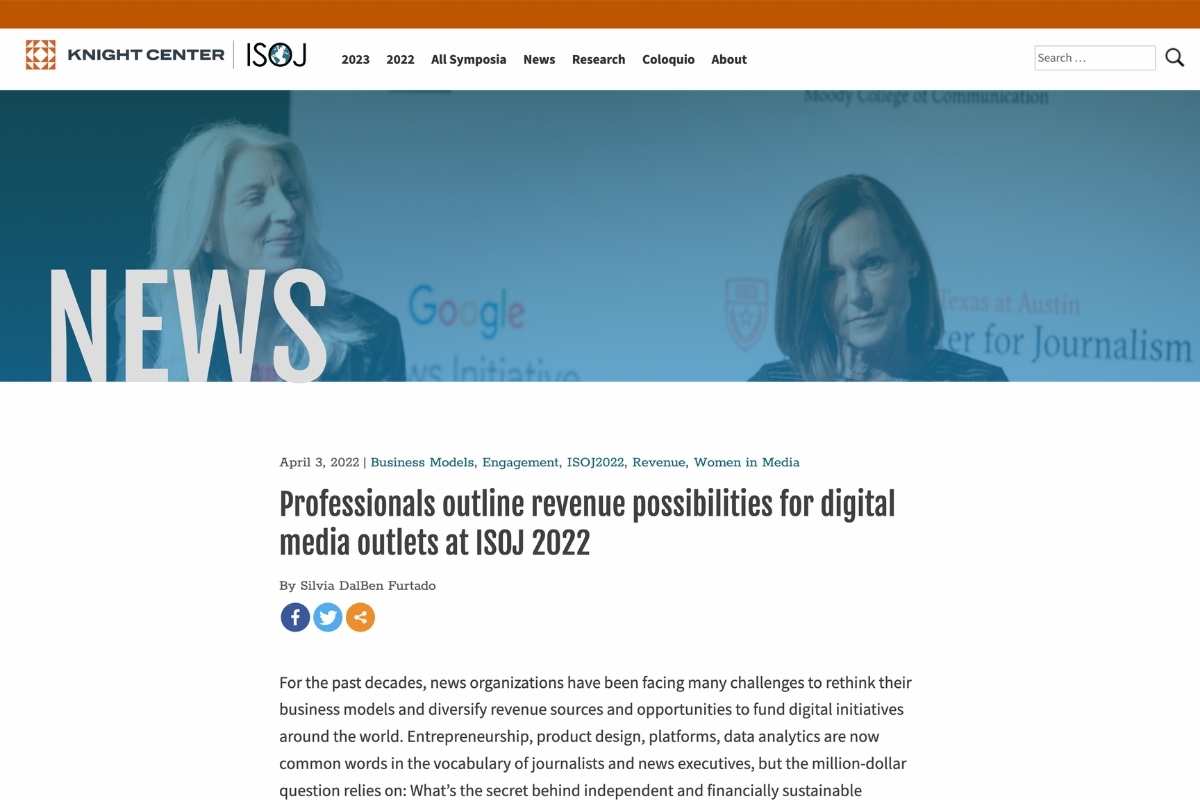Image resolution: width=1200 pixels, height=800 pixels.
Task: View Women in Media category
Action: coord(746,463)
